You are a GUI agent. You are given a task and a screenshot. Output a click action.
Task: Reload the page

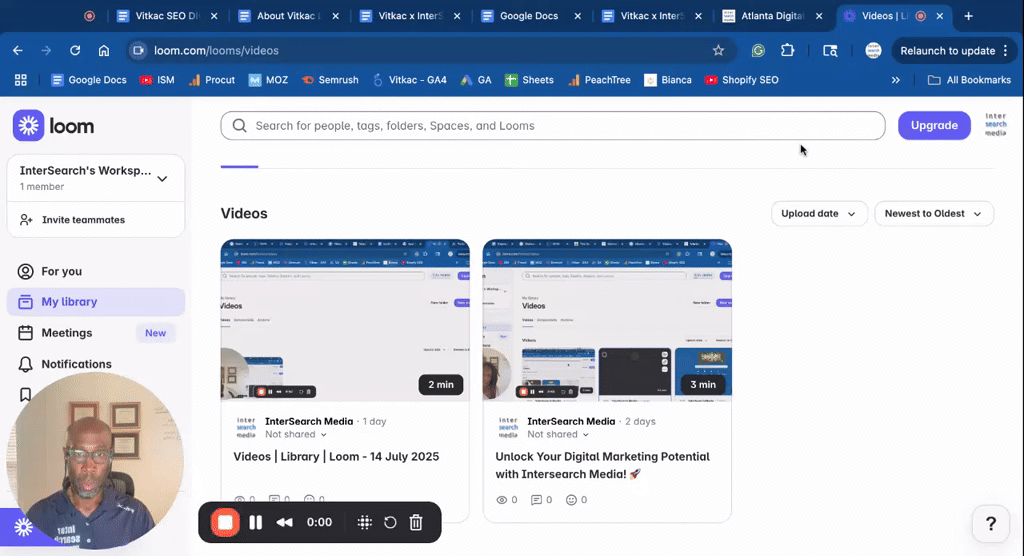(x=75, y=50)
